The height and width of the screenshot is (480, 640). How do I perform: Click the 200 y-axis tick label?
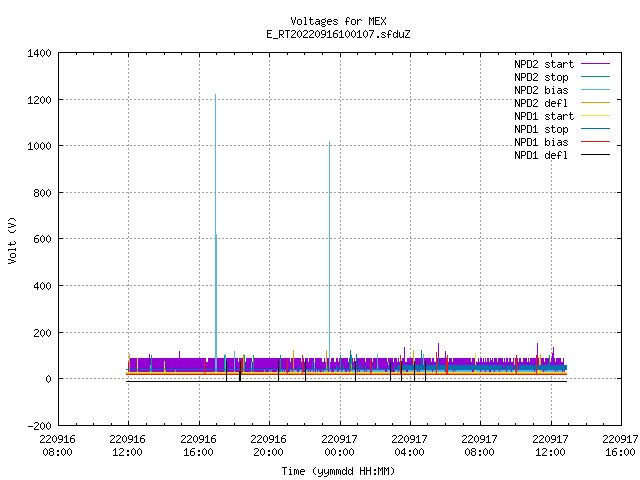pos(42,333)
